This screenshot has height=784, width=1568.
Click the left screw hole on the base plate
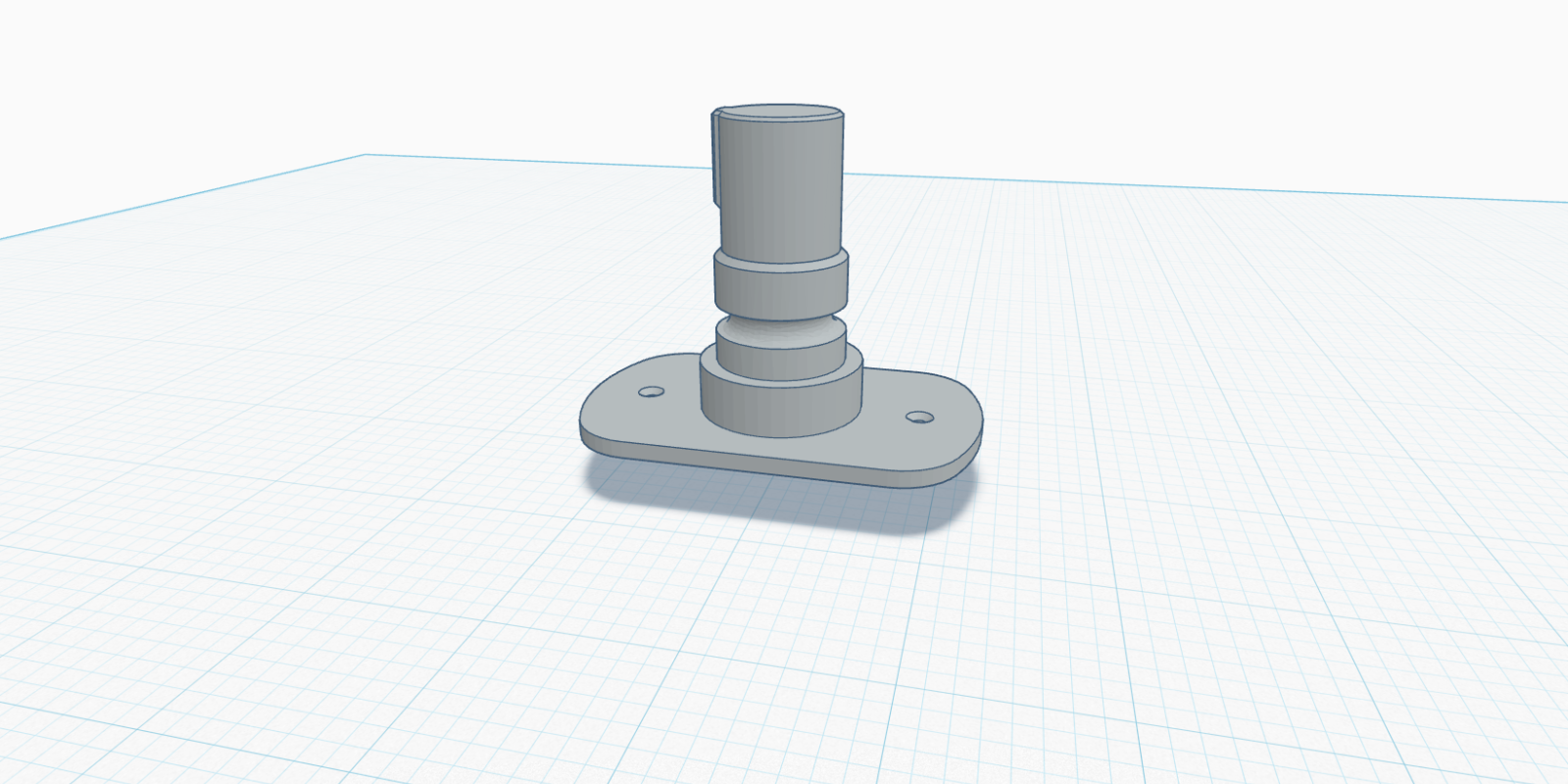pos(651,392)
